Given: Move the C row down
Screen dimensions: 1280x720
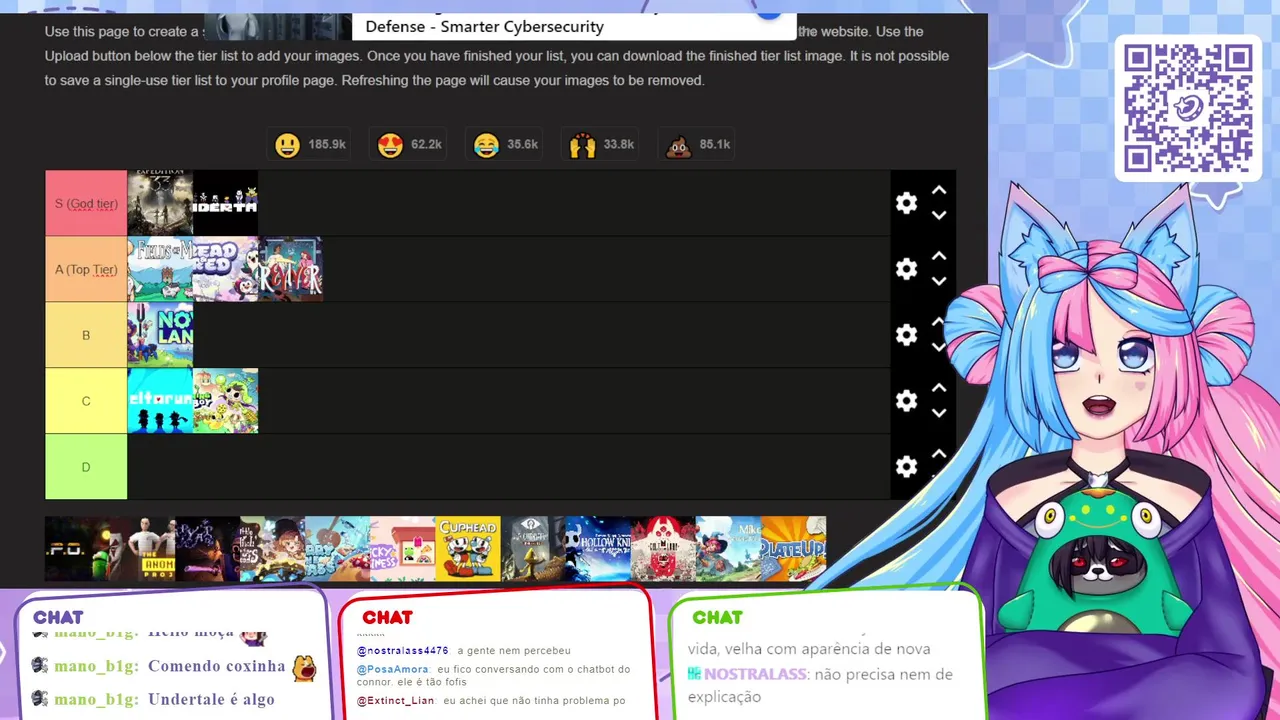Looking at the screenshot, I should tap(939, 413).
